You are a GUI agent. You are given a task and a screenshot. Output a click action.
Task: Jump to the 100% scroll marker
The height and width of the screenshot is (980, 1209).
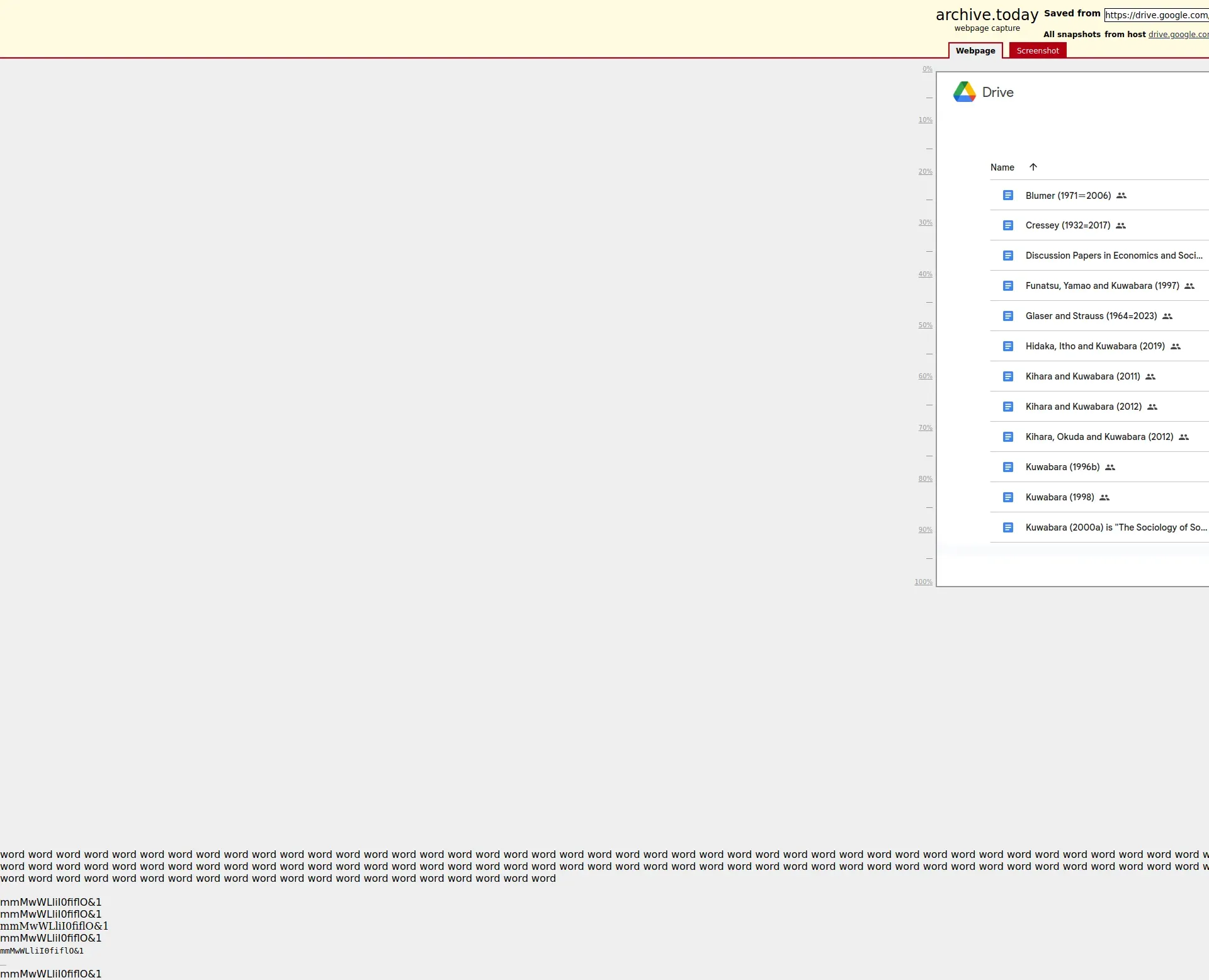point(923,582)
